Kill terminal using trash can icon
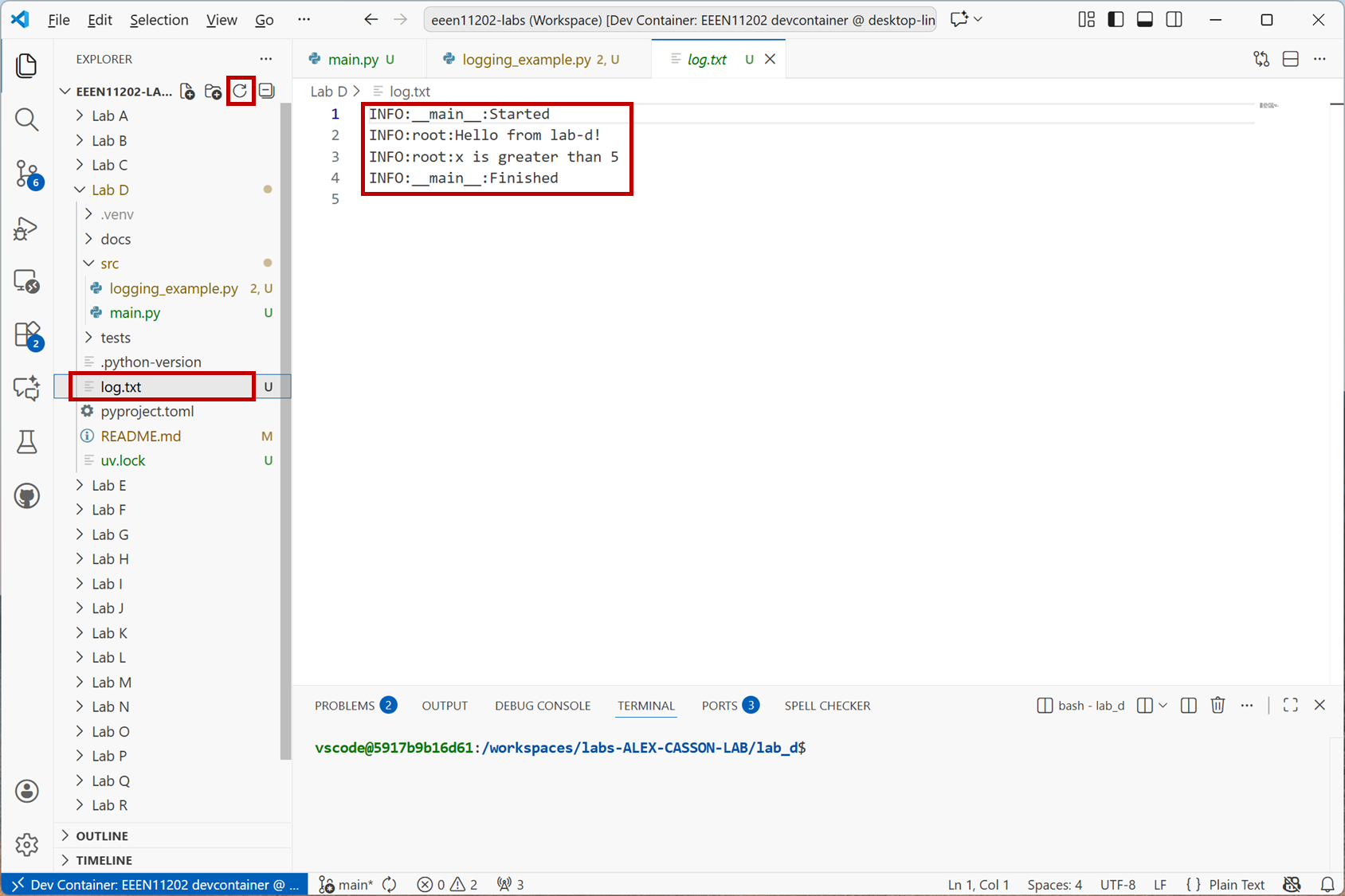Screen dimensions: 1345x896 coord(1218,706)
